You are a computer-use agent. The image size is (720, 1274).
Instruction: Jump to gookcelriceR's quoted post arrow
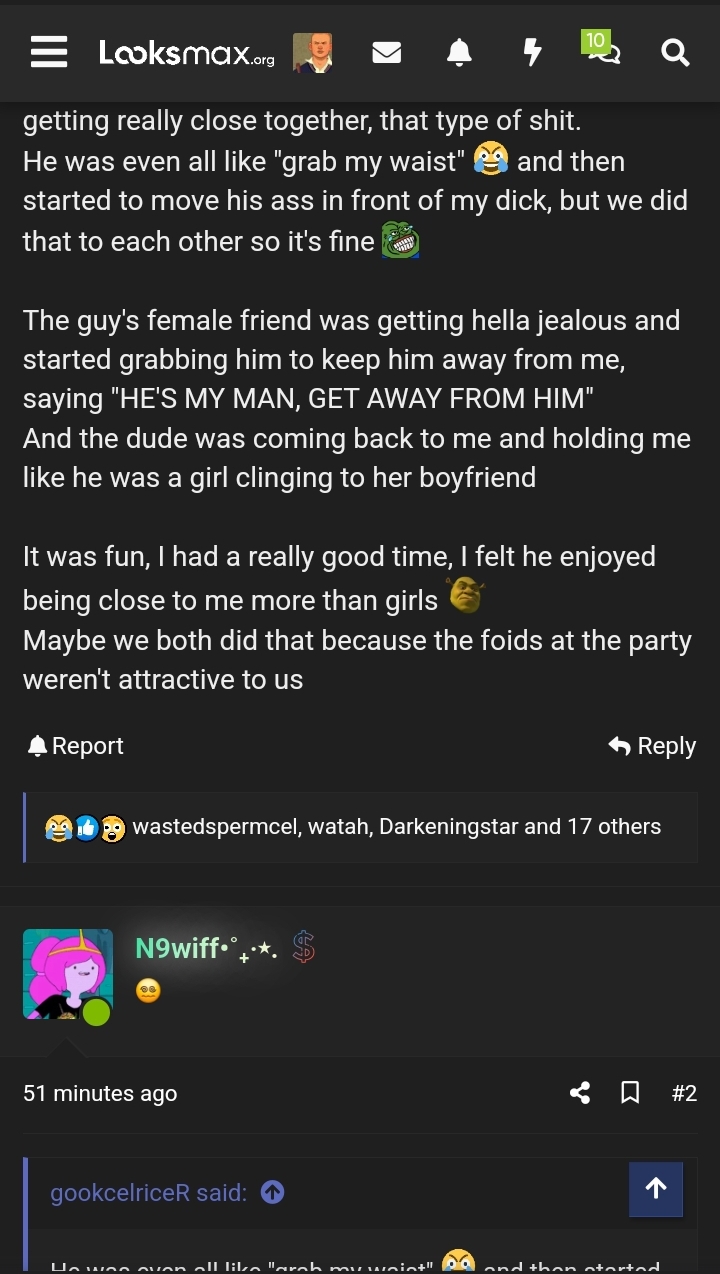(x=272, y=1192)
